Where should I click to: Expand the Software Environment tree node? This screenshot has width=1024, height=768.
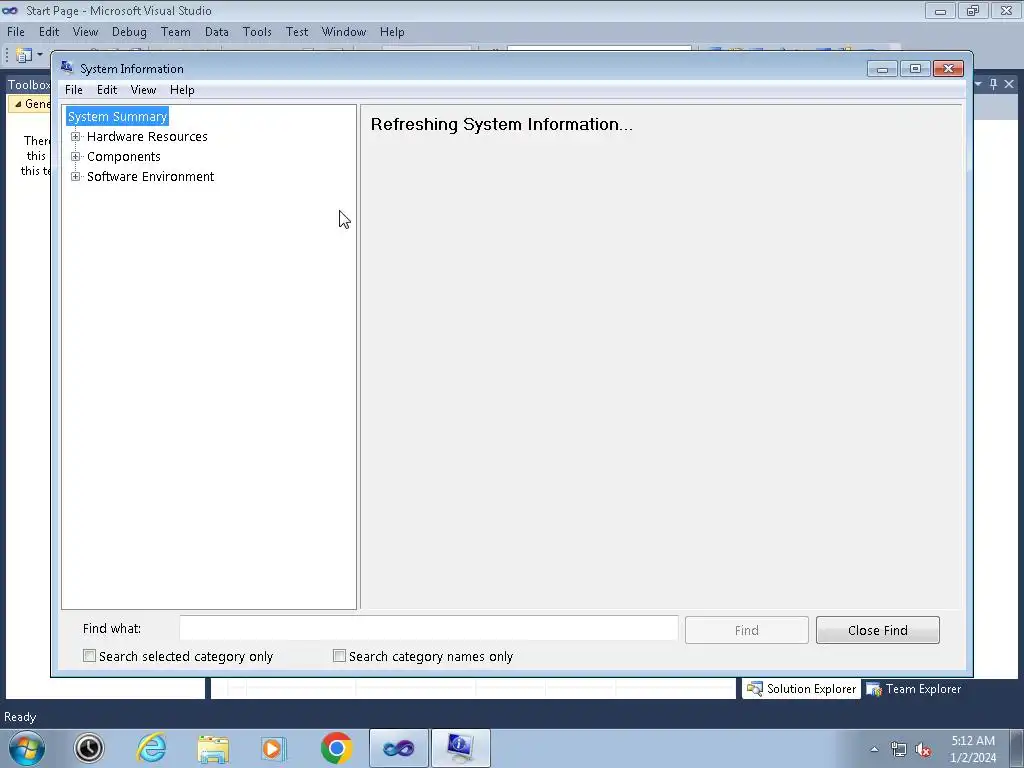click(76, 177)
